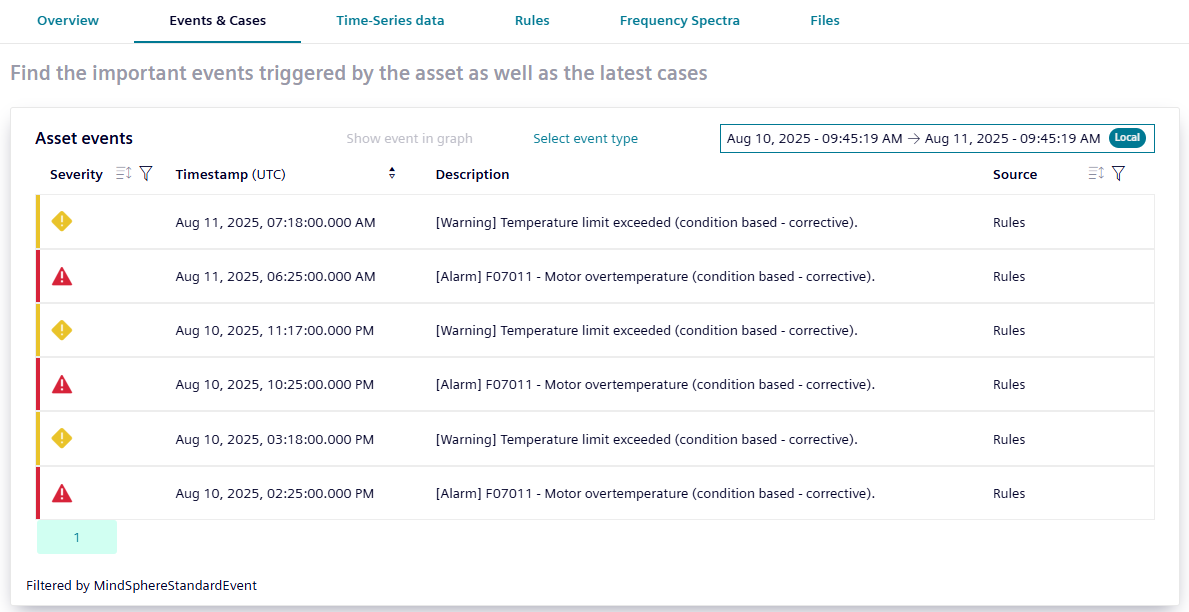The width and height of the screenshot is (1189, 612).
Task: Switch to the Frequency Spectra tab
Action: [x=679, y=20]
